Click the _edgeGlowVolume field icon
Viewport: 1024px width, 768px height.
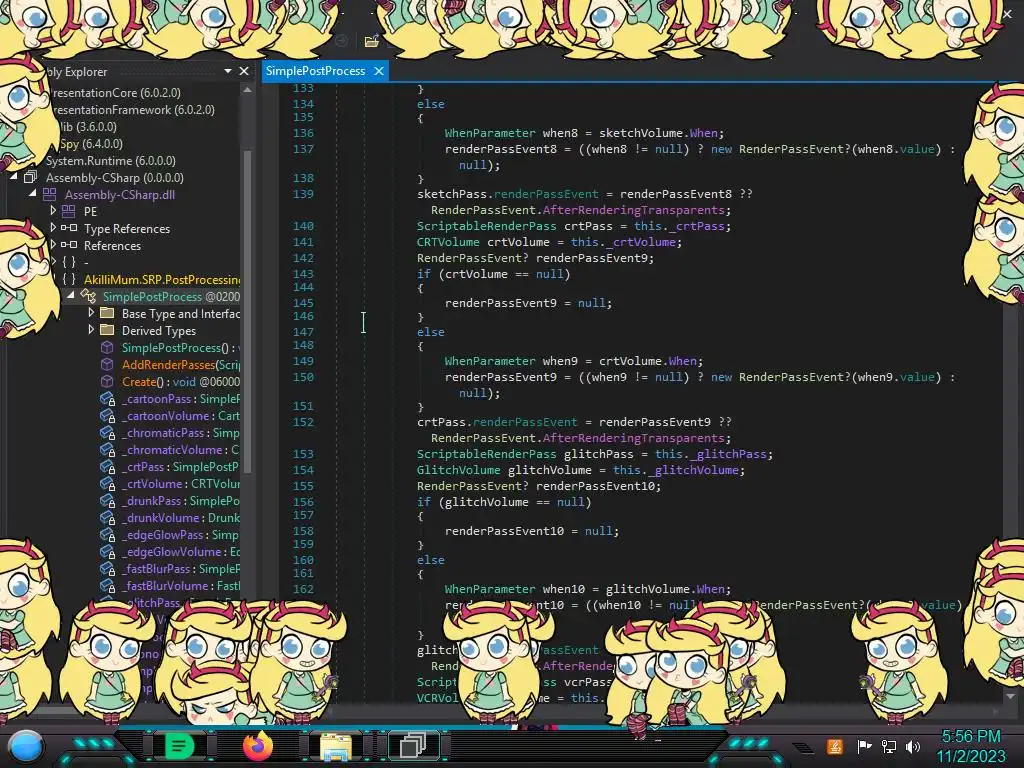pos(108,551)
